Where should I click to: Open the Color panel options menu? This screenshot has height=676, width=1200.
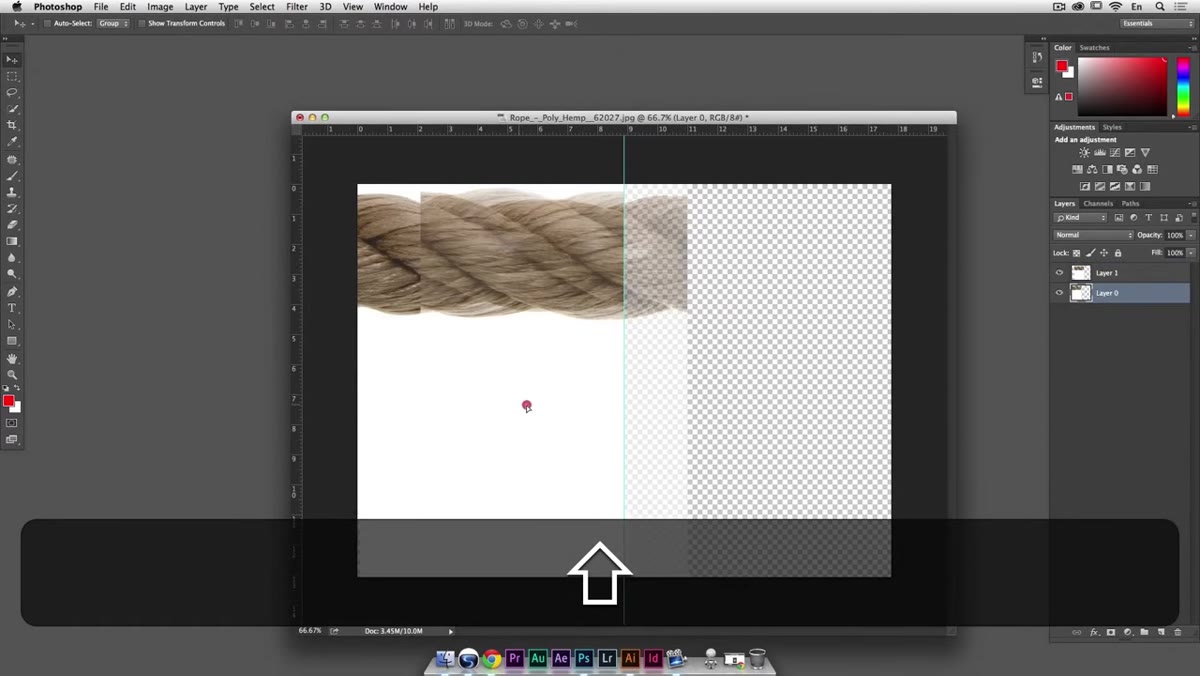(x=1191, y=47)
